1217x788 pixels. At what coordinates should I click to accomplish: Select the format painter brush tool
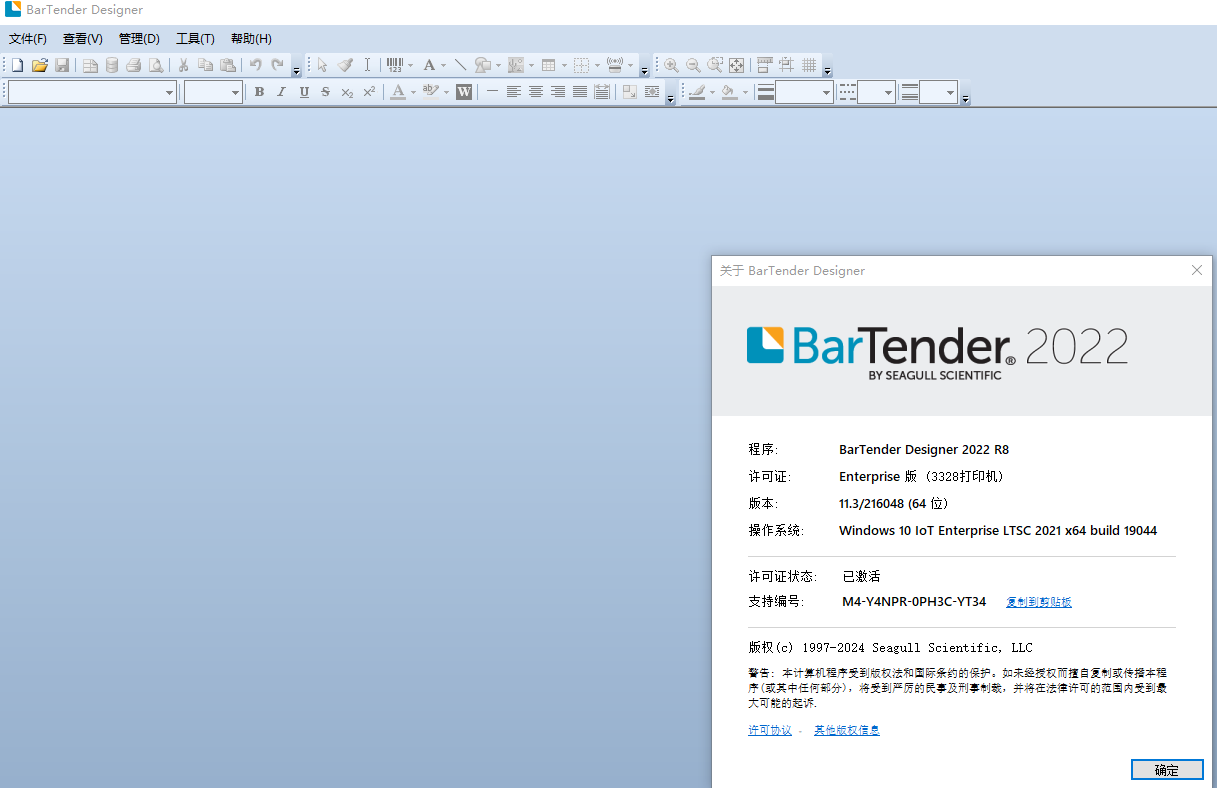pyautogui.click(x=345, y=65)
